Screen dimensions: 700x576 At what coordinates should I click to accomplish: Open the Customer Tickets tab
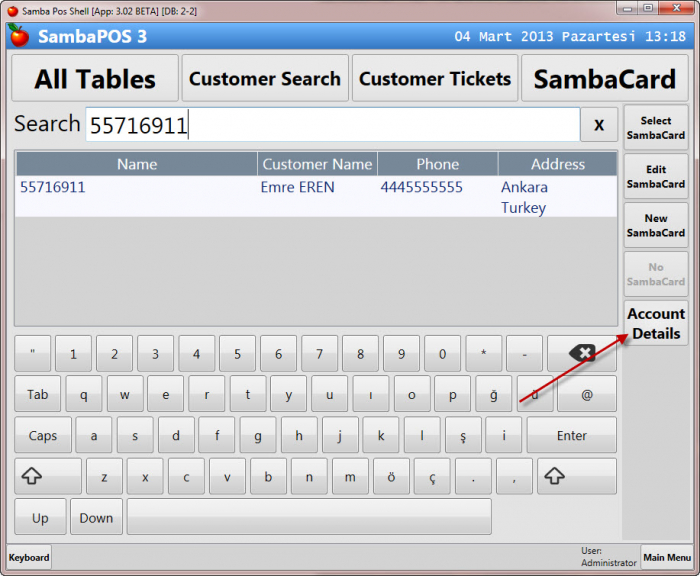click(x=435, y=79)
